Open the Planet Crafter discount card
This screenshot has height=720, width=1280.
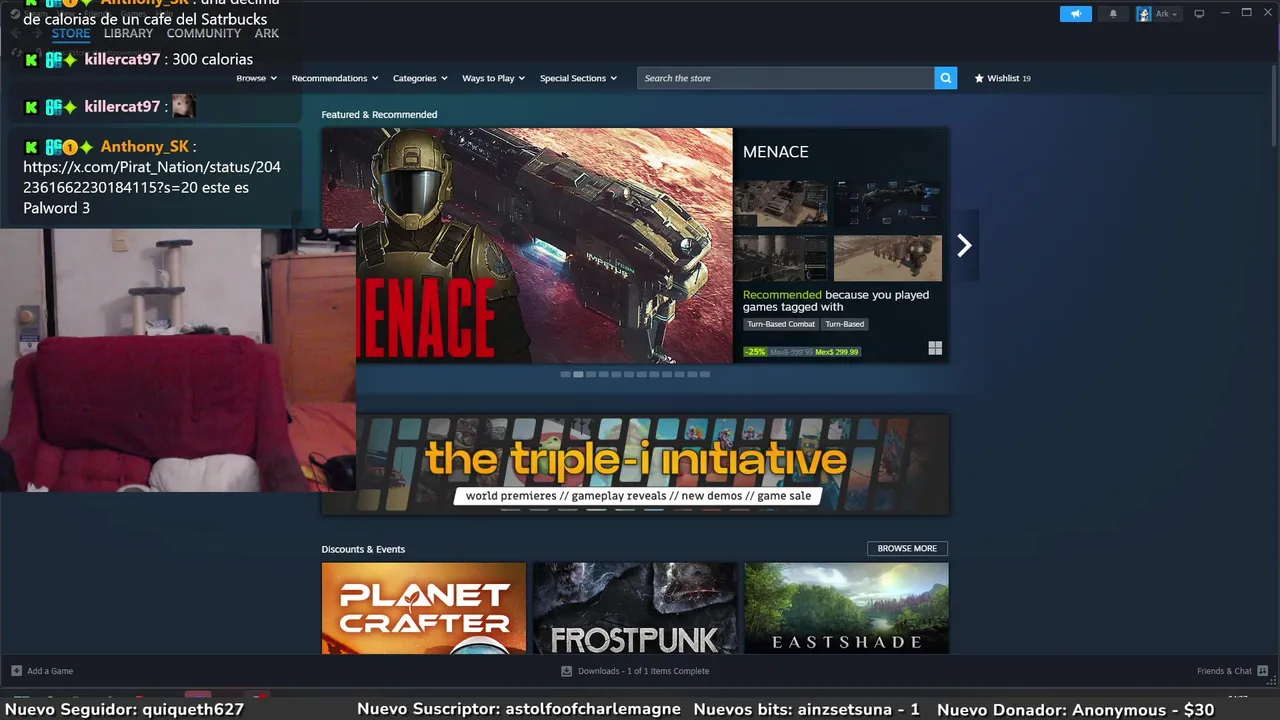(424, 608)
